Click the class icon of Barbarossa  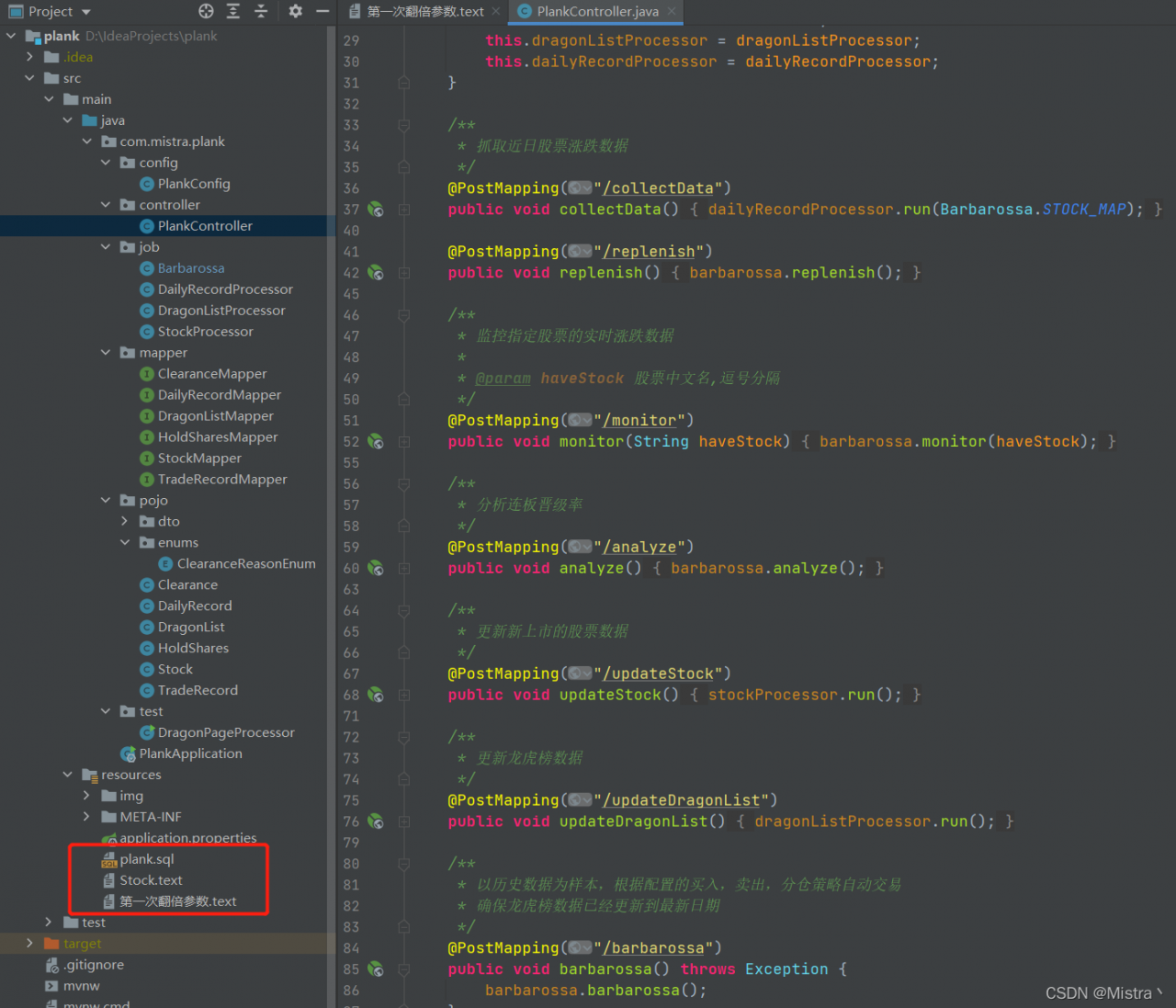pos(146,268)
